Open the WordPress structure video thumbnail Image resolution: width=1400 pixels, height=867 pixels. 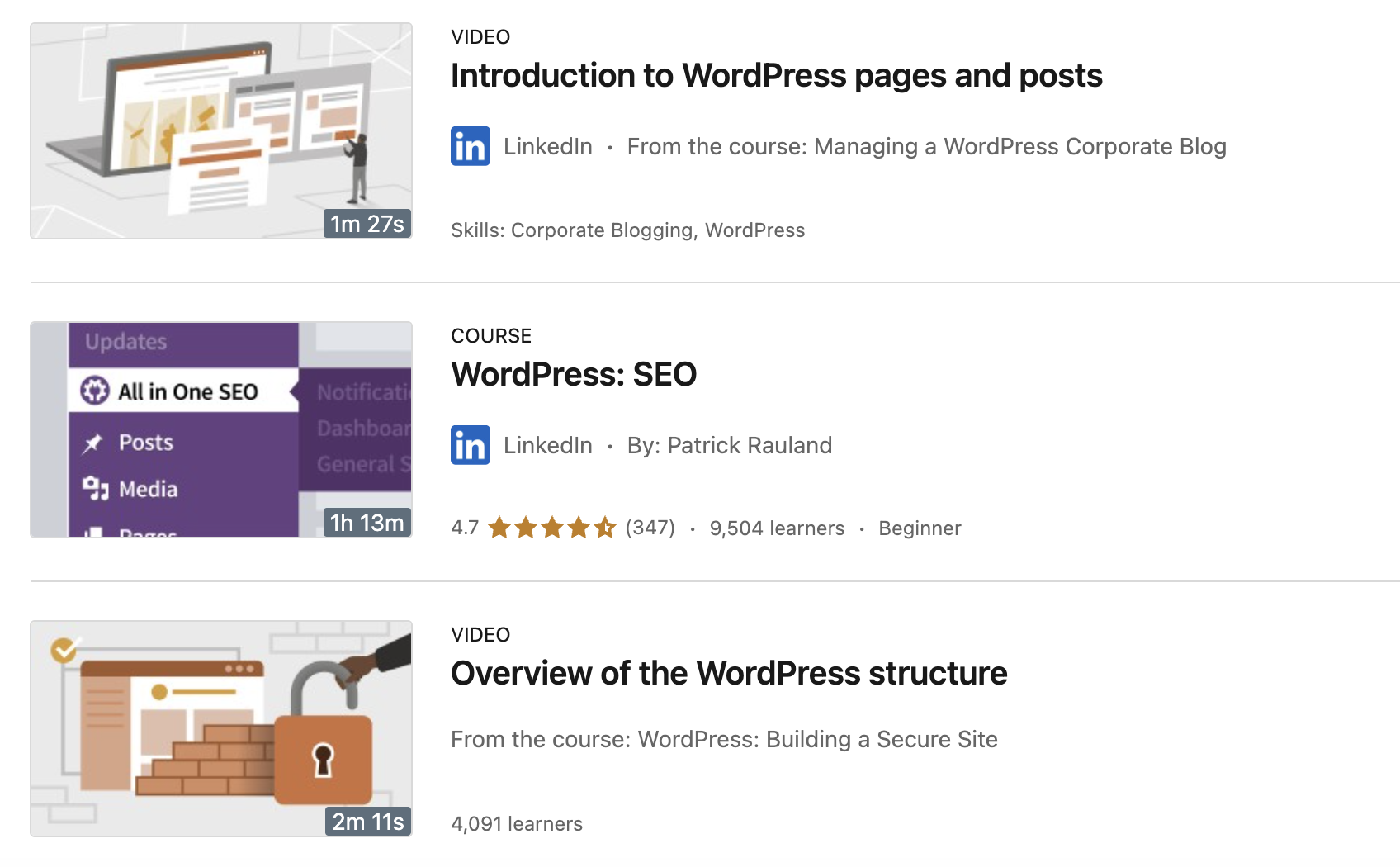[x=220, y=728]
